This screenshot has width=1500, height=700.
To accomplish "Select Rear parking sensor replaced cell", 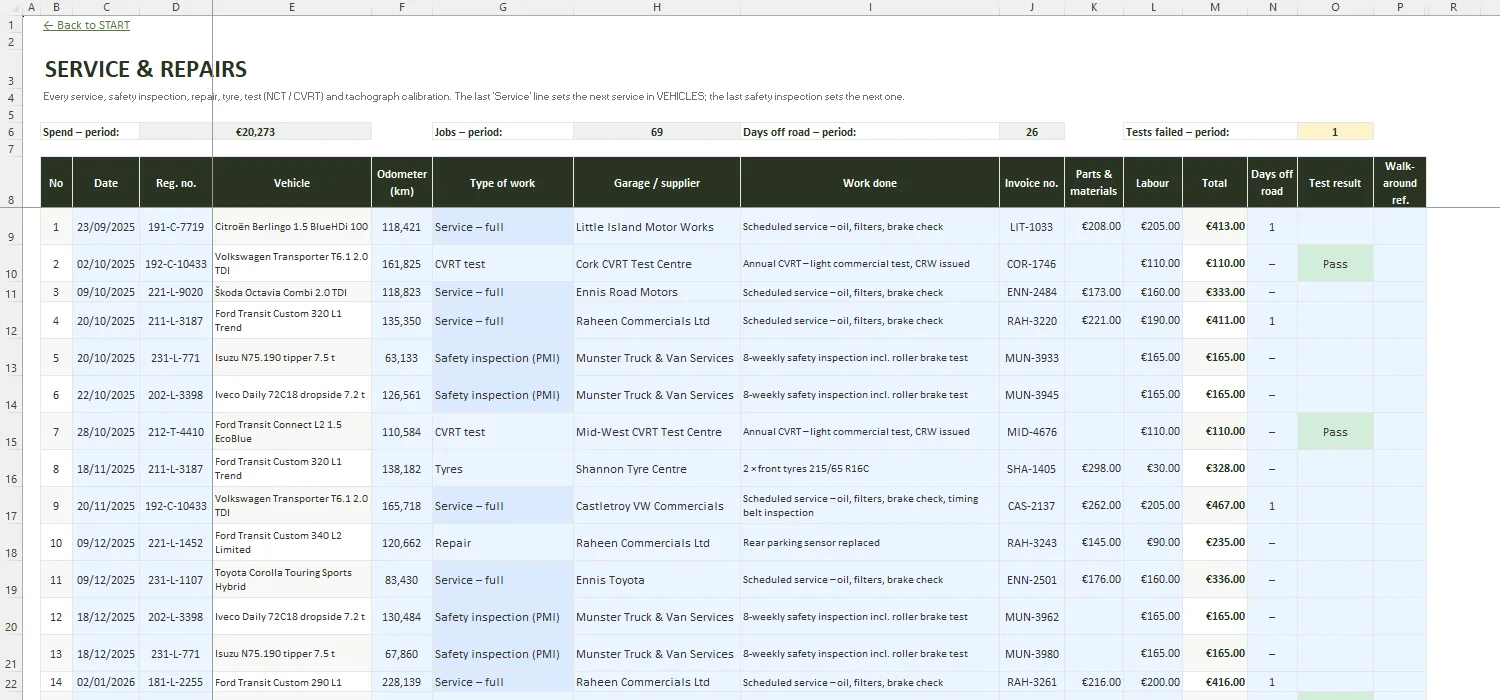I will click(870, 543).
